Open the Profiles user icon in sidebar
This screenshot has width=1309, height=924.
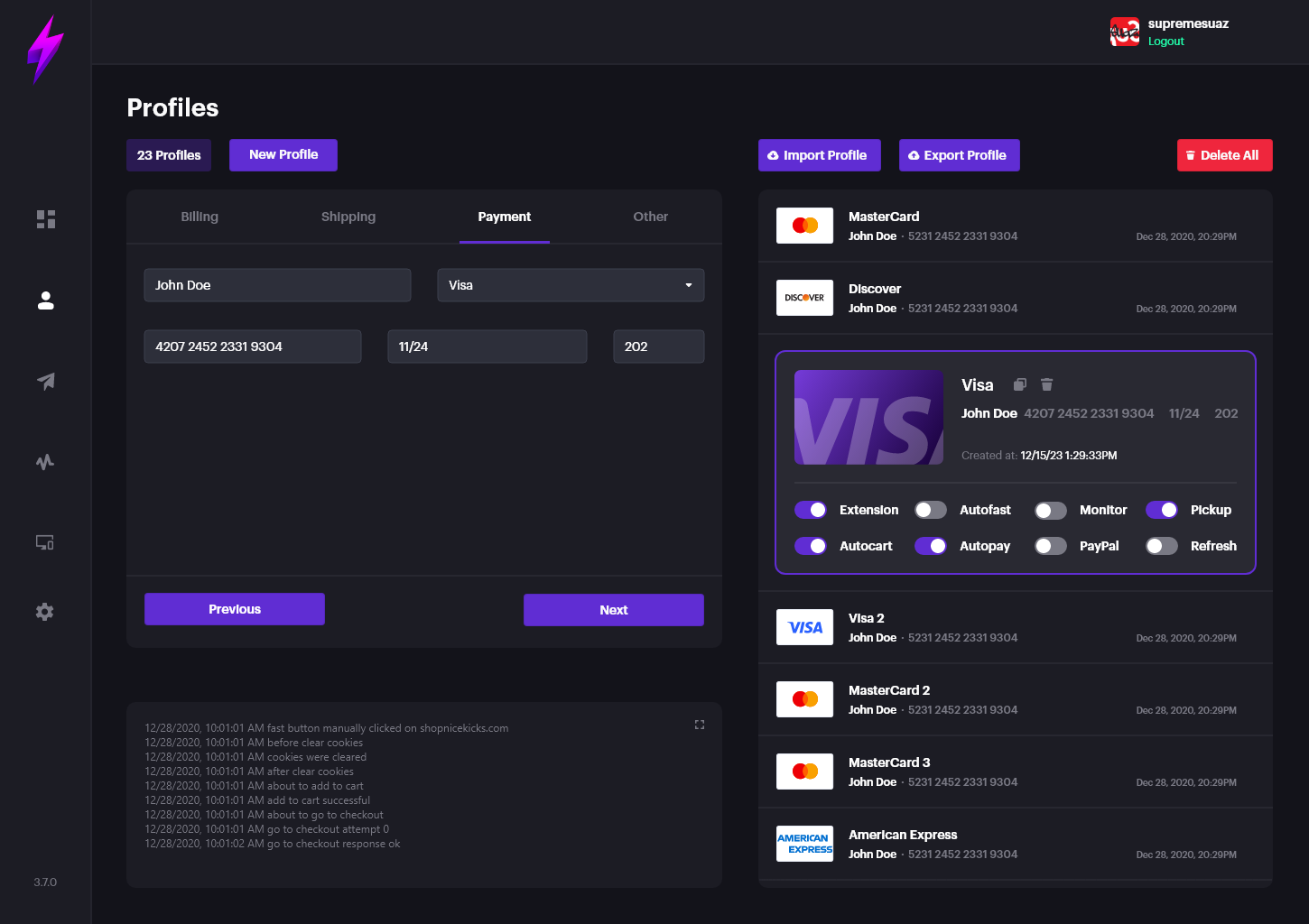coord(46,300)
